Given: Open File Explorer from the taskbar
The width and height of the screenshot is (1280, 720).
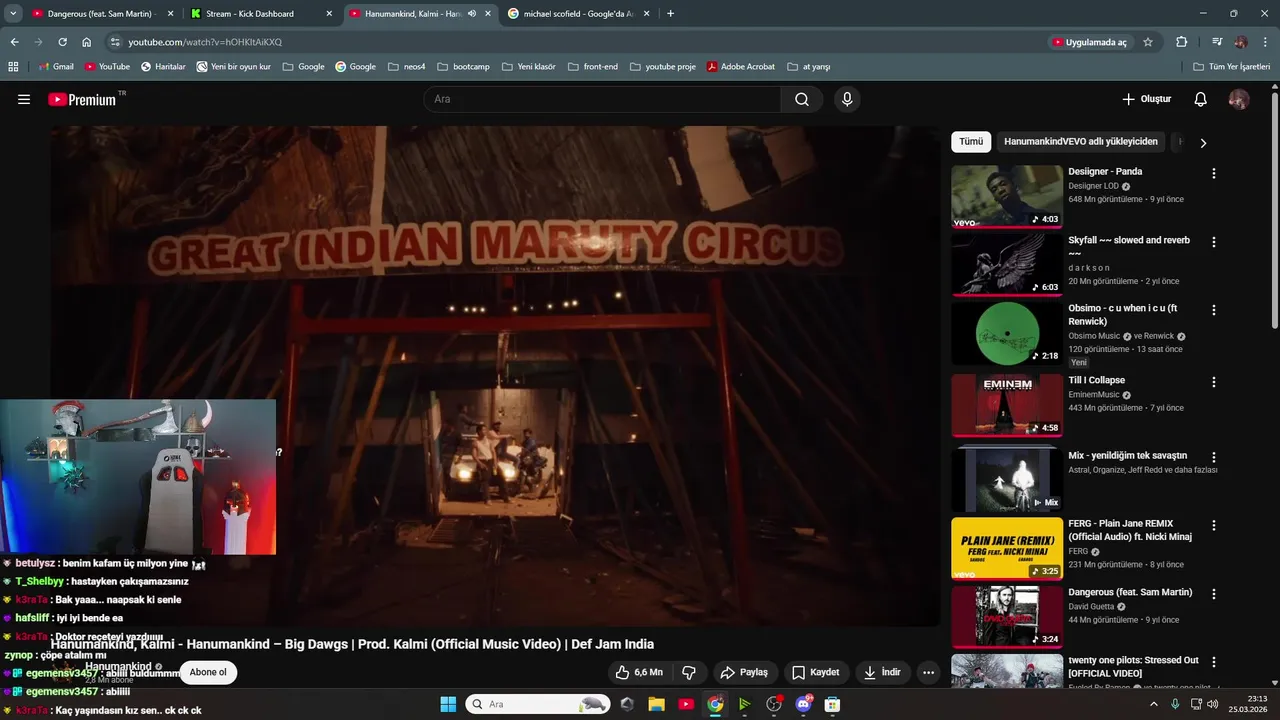Looking at the screenshot, I should 657,704.
